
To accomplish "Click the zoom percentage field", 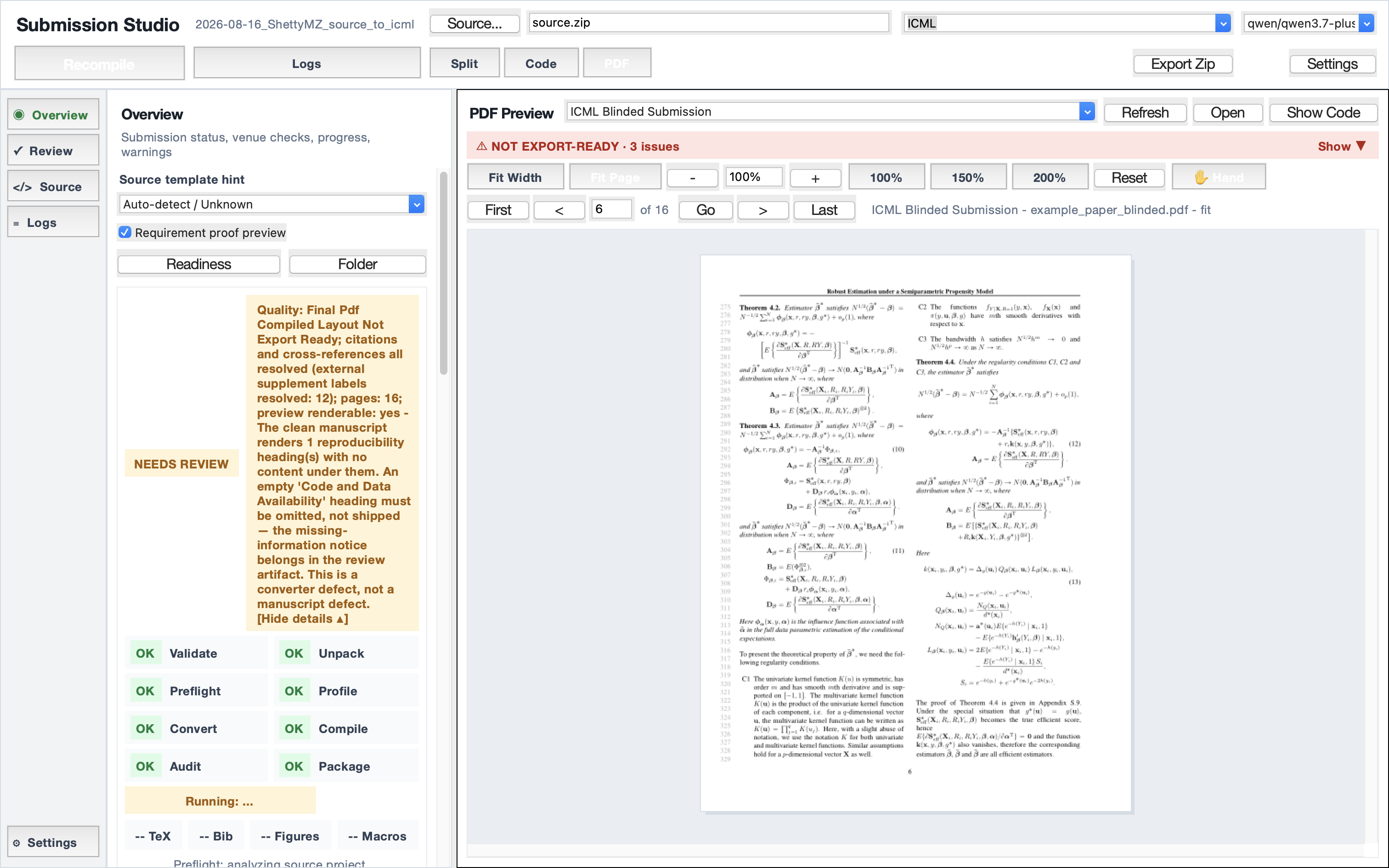I will [753, 177].
